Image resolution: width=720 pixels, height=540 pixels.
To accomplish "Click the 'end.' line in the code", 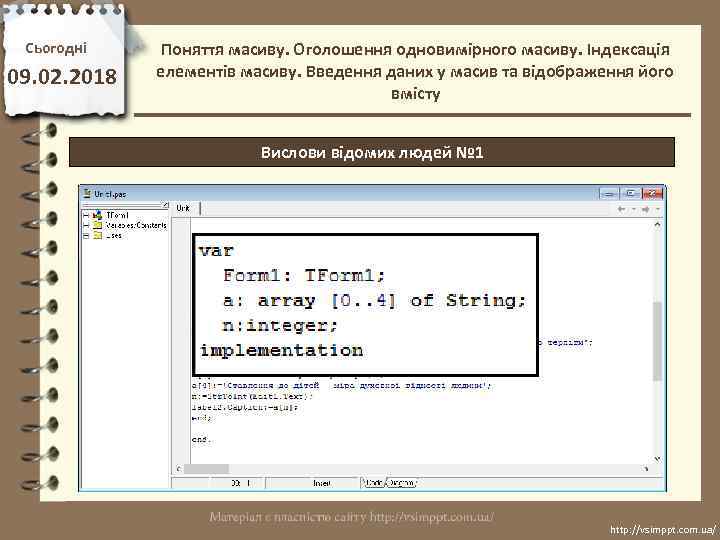I will (x=201, y=439).
